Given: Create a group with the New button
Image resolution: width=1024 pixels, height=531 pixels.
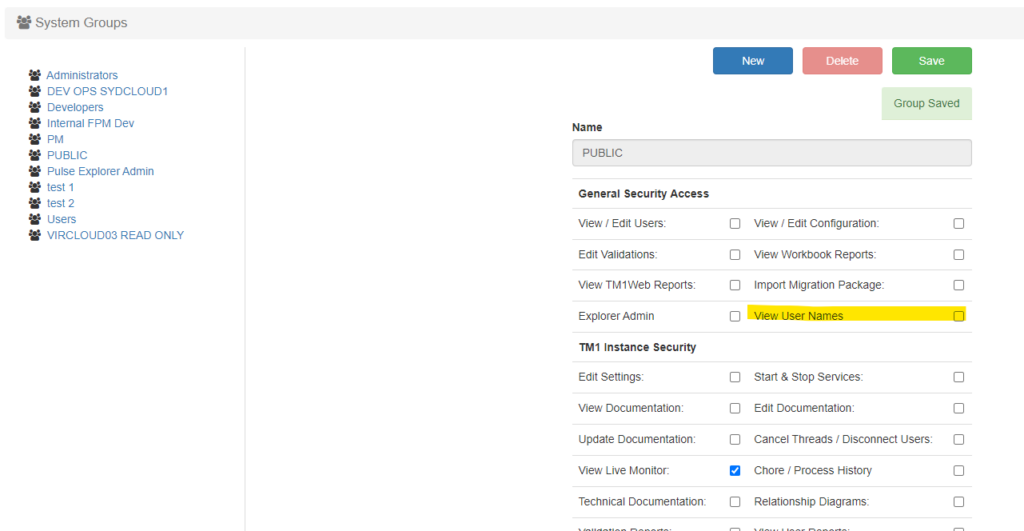Looking at the screenshot, I should 753,61.
